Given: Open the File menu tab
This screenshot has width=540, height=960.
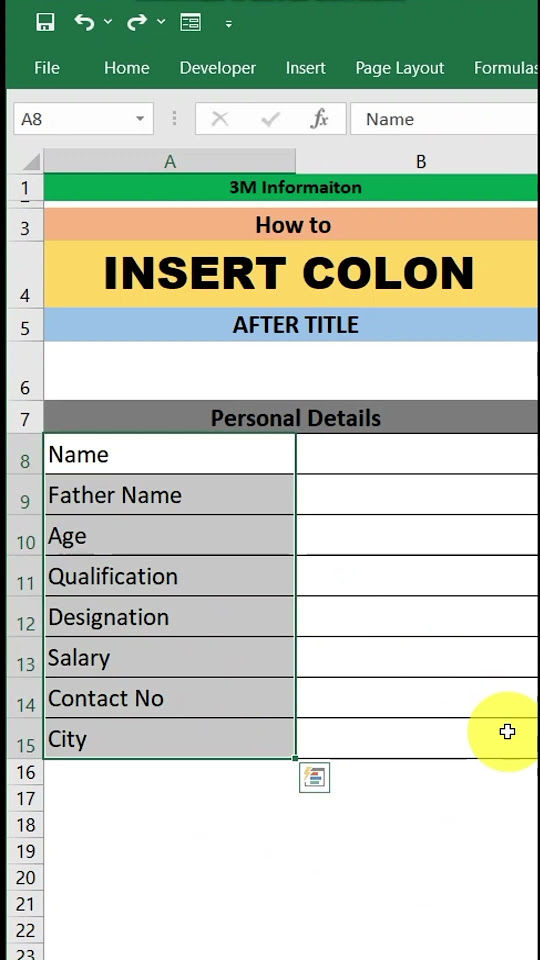Looking at the screenshot, I should 47,68.
